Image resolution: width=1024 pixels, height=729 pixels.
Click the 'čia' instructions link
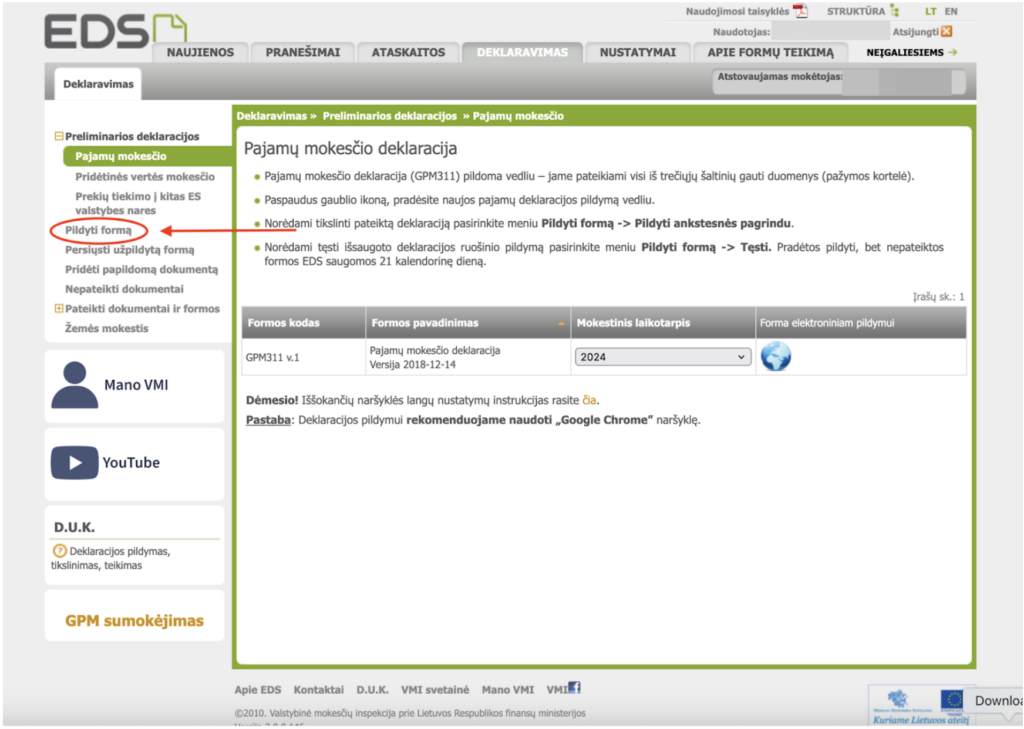click(x=589, y=400)
